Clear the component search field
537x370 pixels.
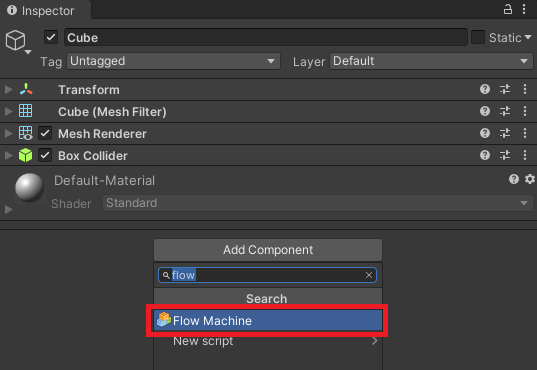click(x=369, y=275)
